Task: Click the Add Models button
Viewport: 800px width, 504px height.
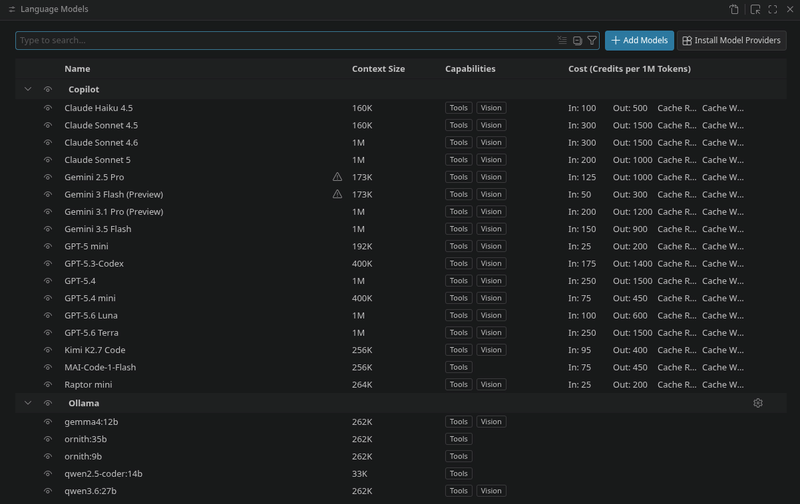Action: 639,40
